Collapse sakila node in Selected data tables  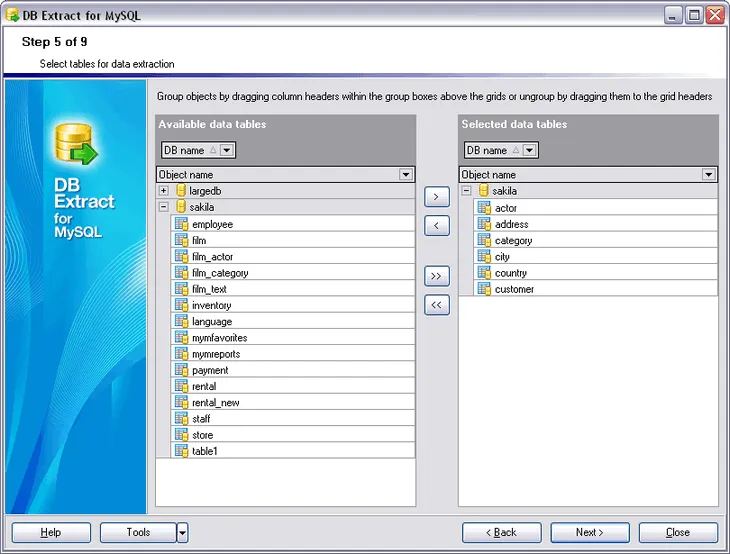pyautogui.click(x=466, y=190)
